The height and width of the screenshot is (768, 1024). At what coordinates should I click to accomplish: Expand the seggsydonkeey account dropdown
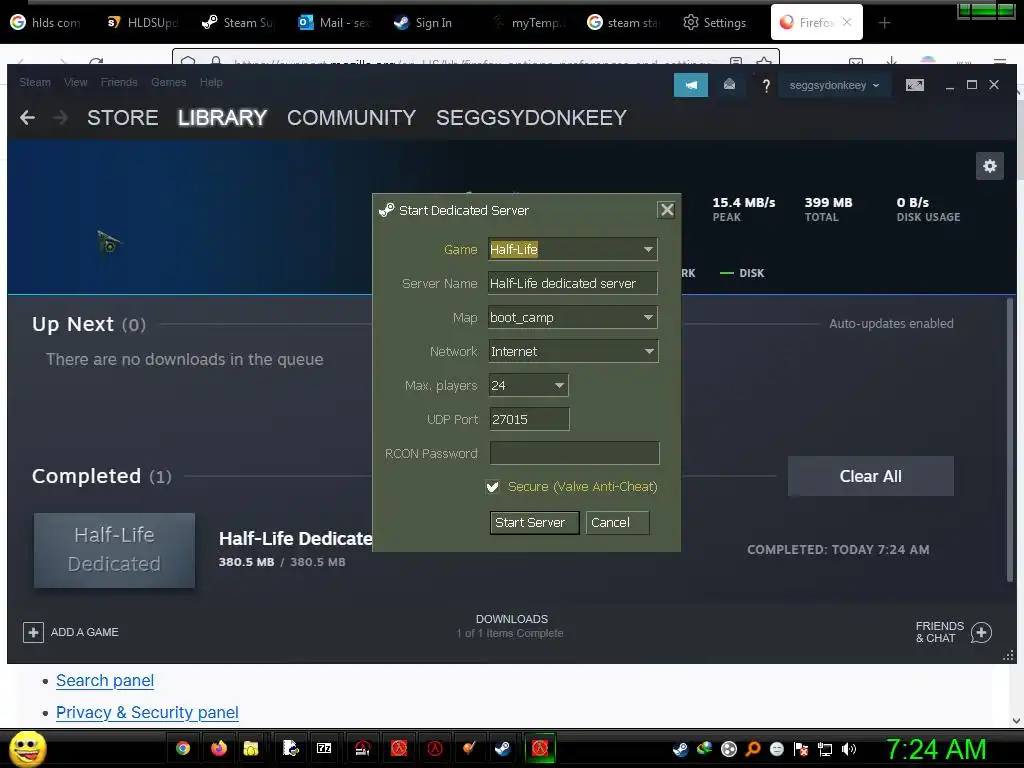coord(834,85)
